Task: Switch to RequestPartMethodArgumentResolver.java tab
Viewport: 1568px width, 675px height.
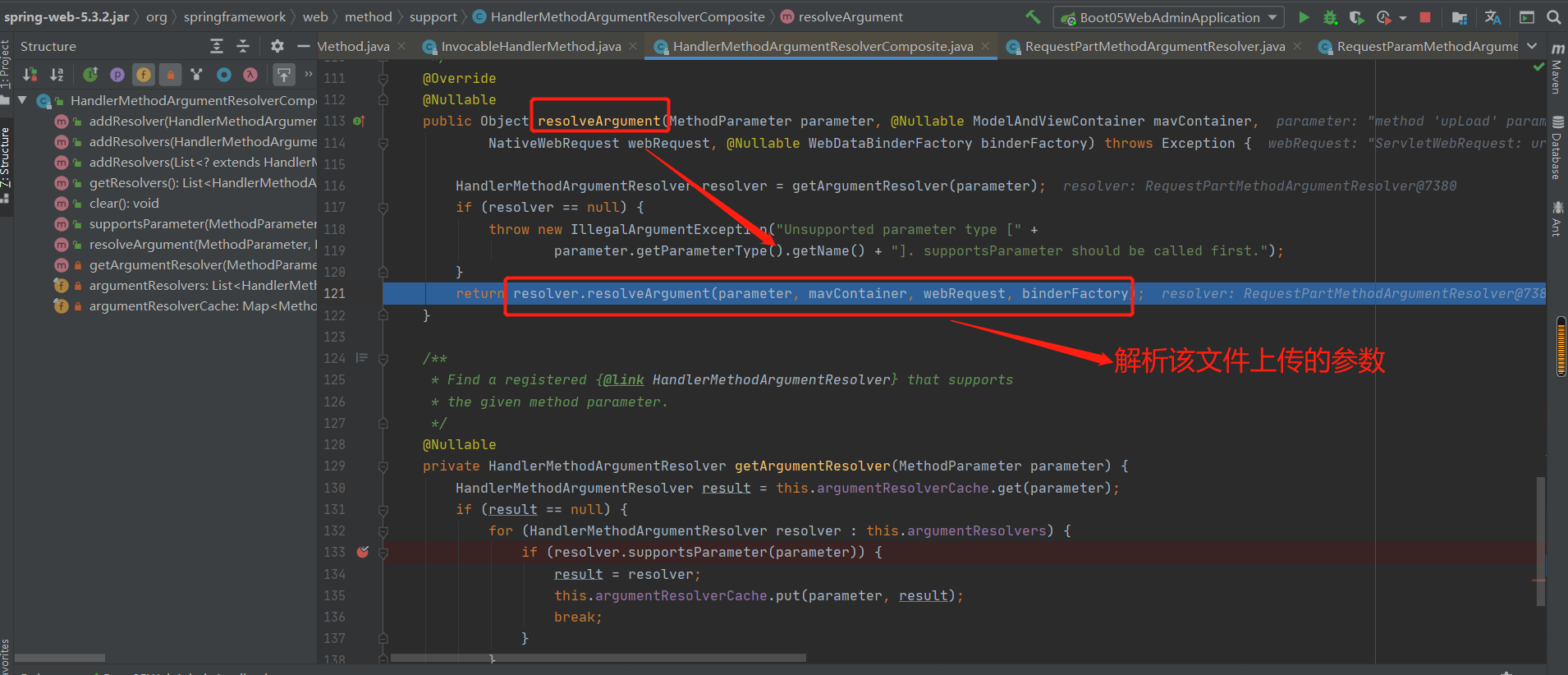Action: (1154, 47)
